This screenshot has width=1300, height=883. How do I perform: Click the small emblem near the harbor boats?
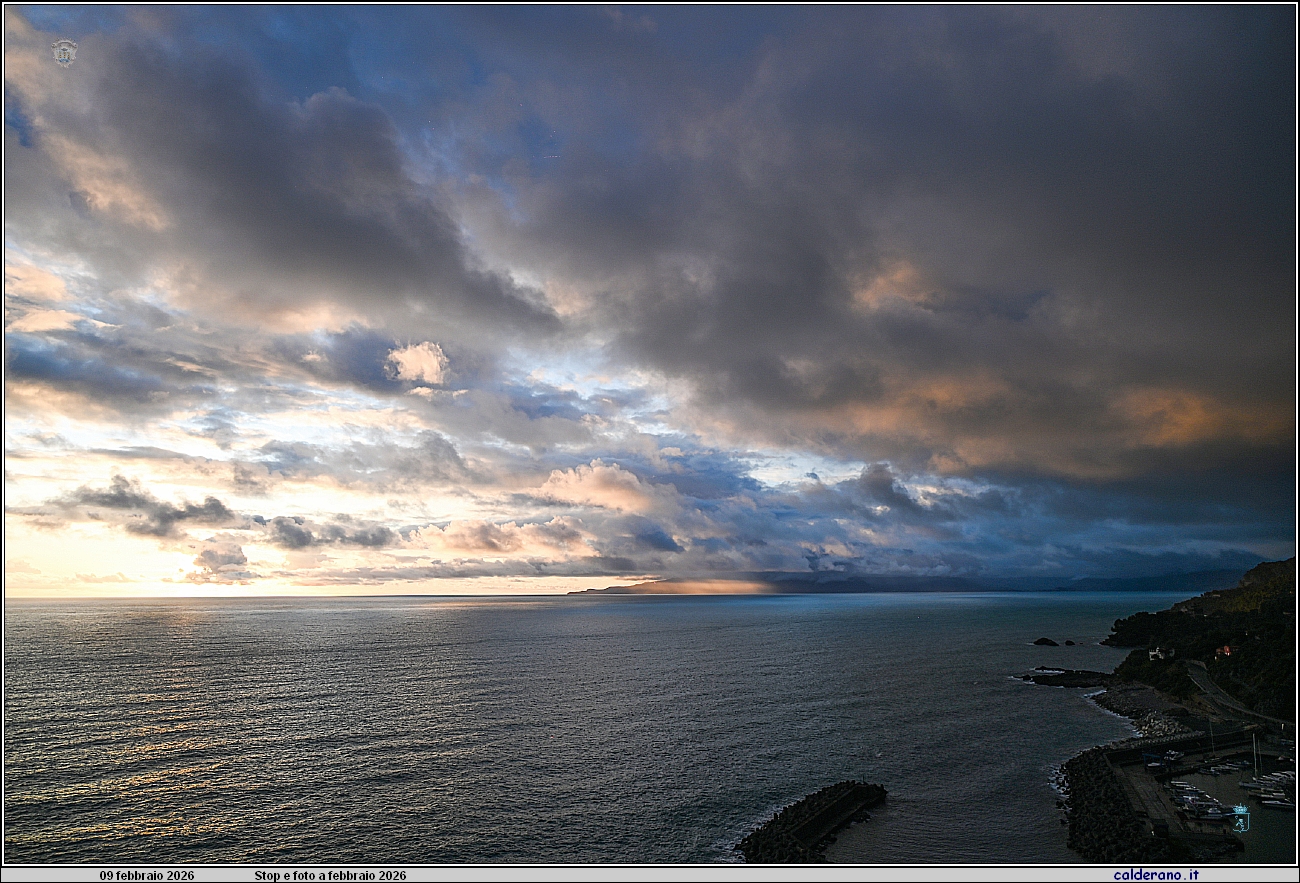coord(1243,817)
